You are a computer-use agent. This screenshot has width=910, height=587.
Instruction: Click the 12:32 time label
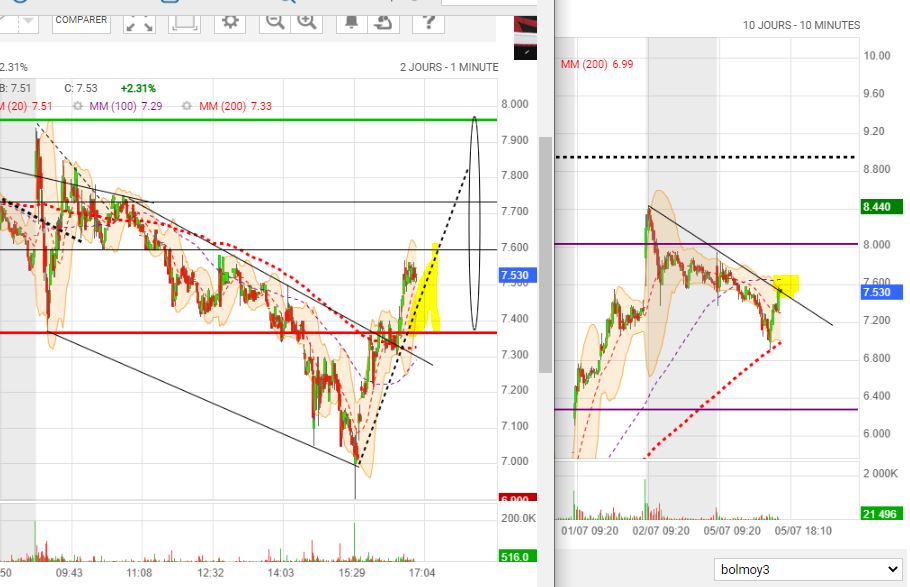210,573
